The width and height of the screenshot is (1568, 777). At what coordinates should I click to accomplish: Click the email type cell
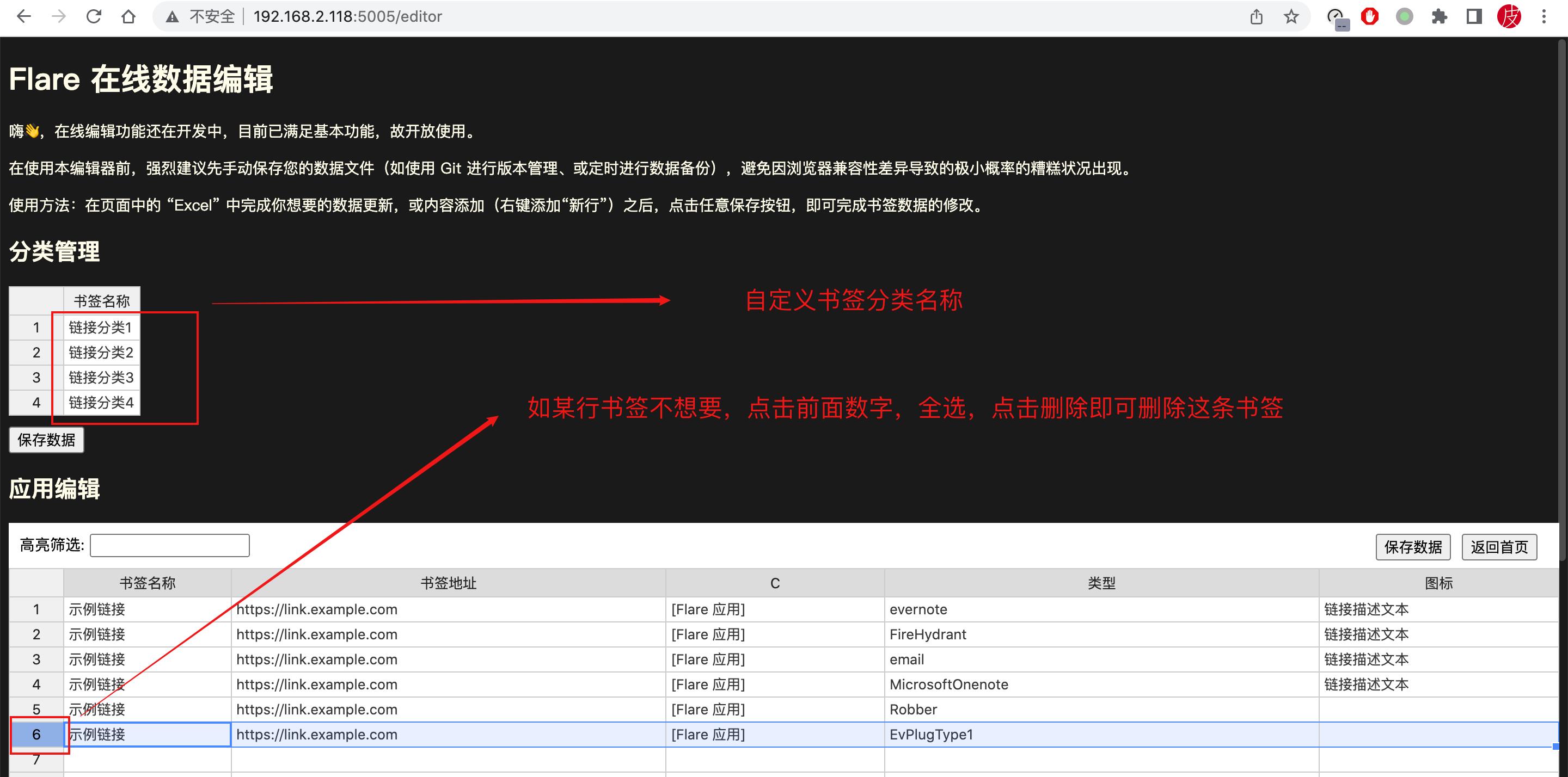tap(1102, 659)
